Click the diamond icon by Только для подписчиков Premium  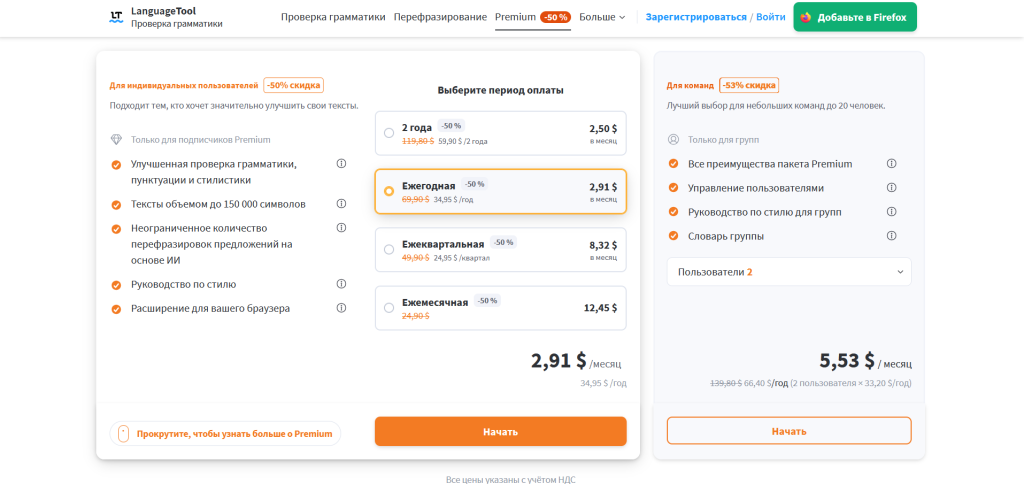tap(116, 140)
